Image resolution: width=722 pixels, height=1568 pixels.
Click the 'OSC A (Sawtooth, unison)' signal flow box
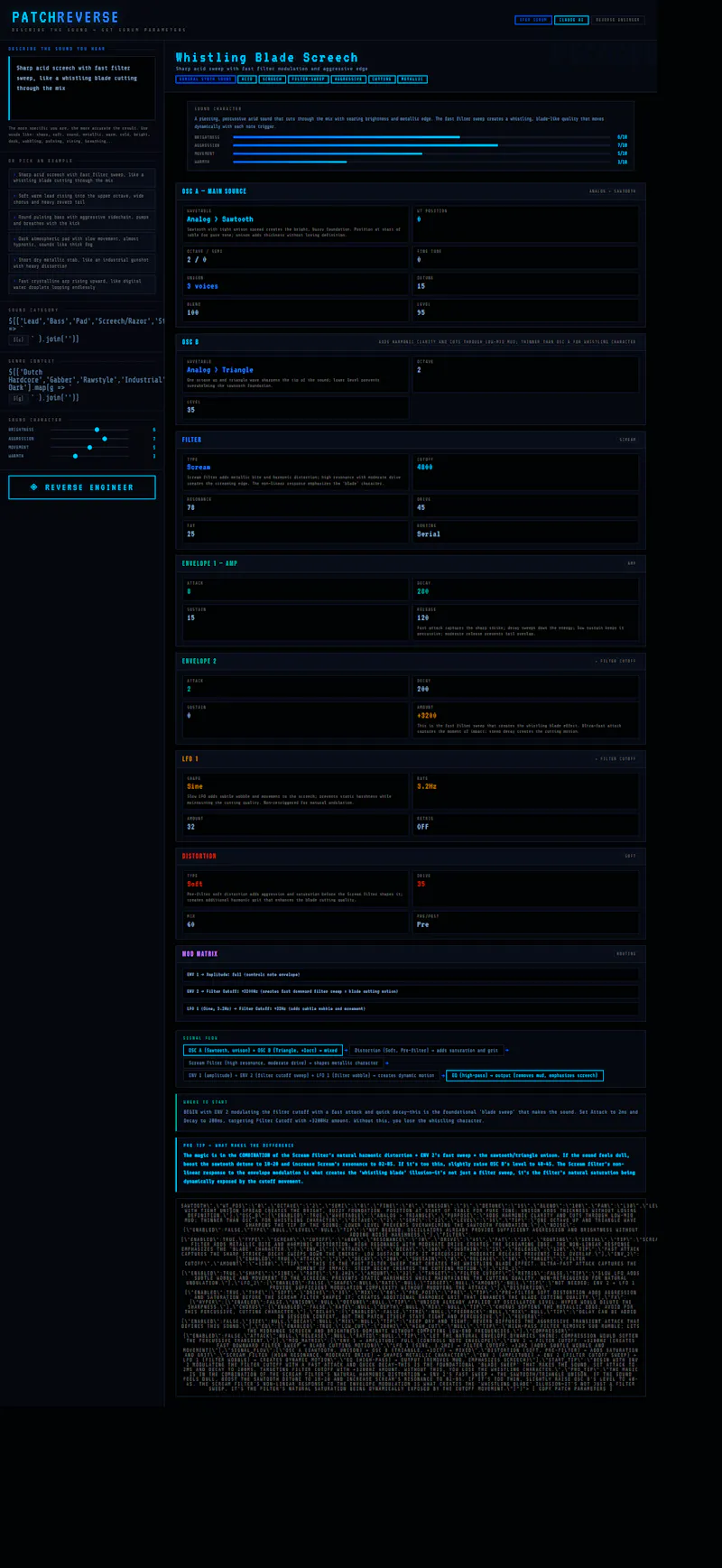click(263, 1051)
